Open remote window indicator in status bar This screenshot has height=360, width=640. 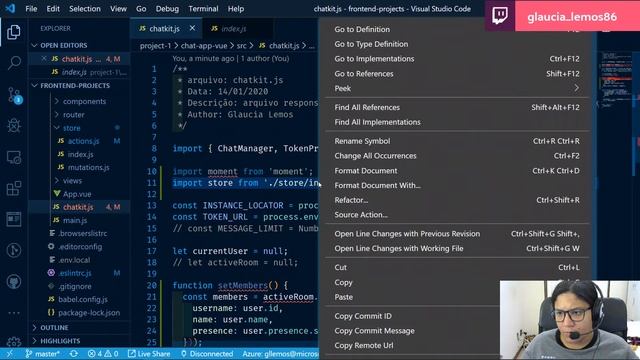click(x=10, y=354)
